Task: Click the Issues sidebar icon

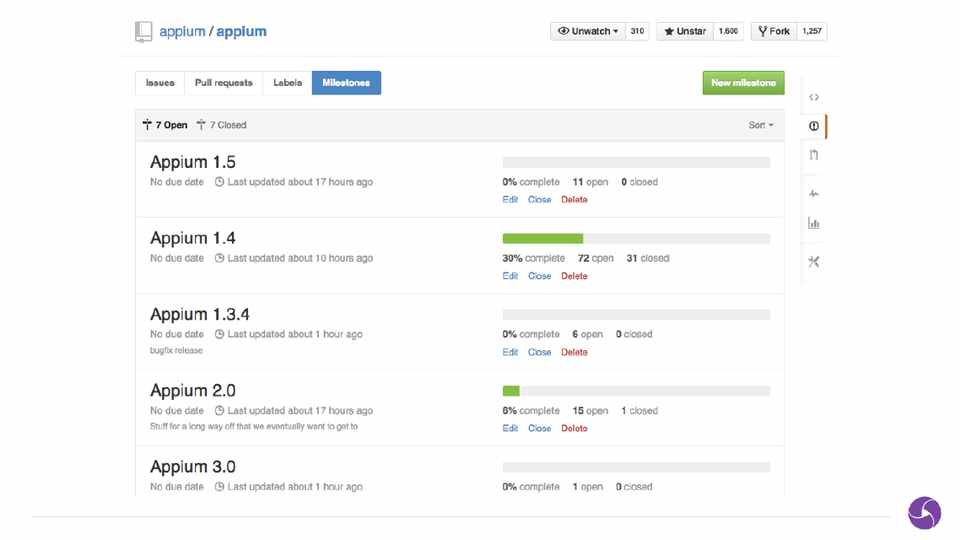Action: point(814,126)
